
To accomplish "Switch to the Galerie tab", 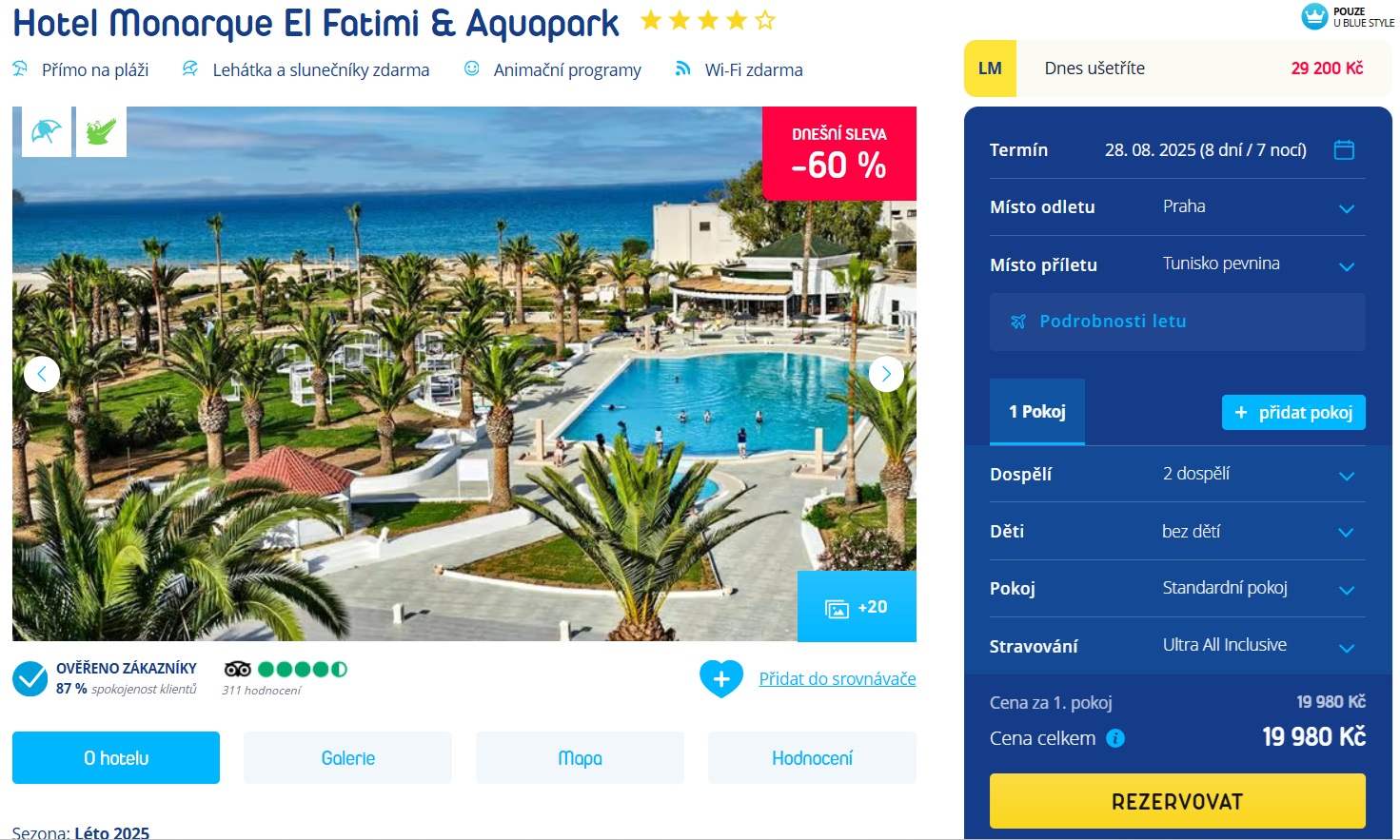I will pyautogui.click(x=348, y=758).
